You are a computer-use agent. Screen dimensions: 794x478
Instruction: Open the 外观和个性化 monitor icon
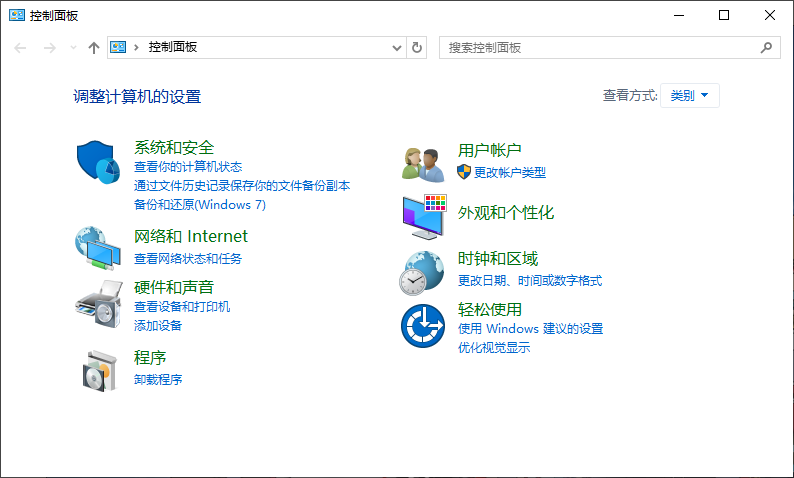[x=424, y=217]
